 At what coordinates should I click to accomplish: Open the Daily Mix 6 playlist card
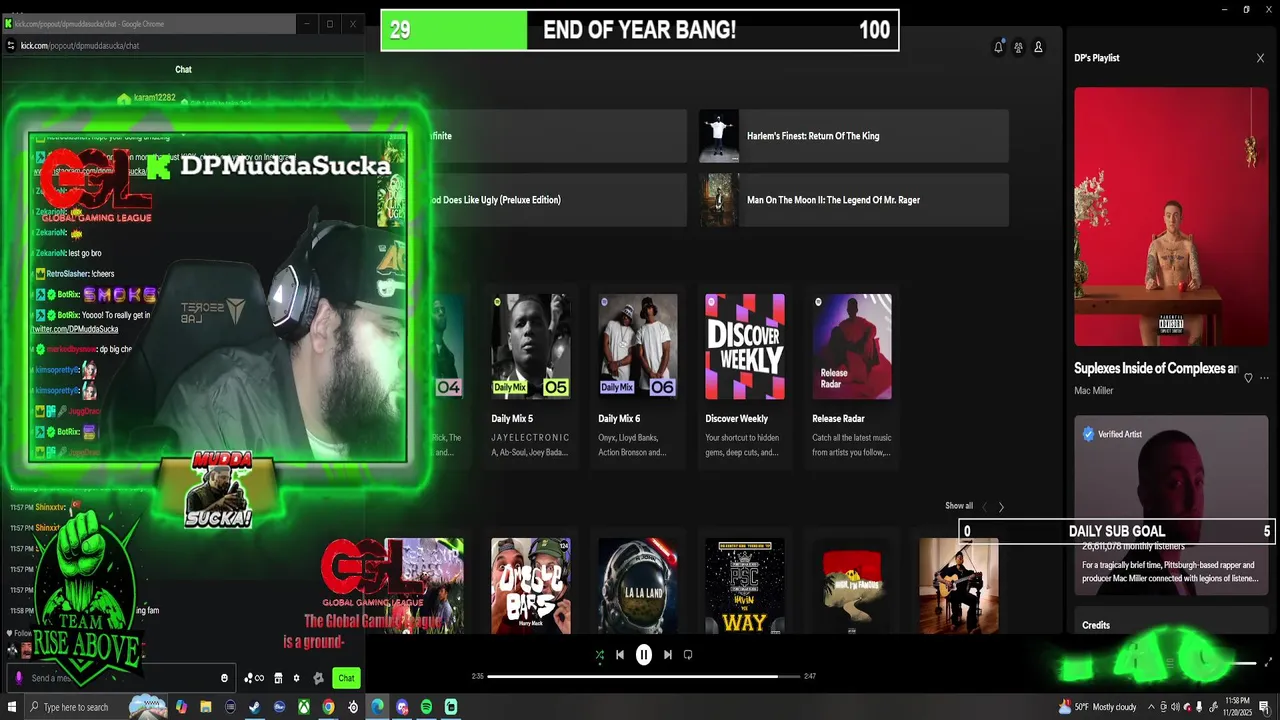pos(638,378)
